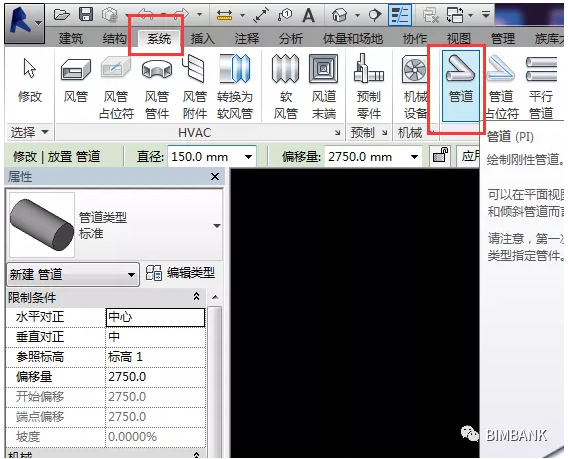Select the Measure tool icon
Screen dimensions: 568x459
coord(224,15)
